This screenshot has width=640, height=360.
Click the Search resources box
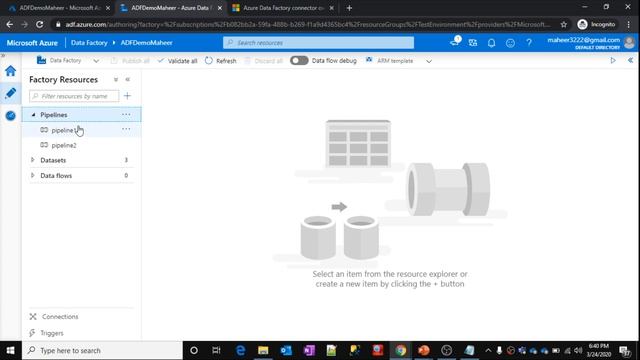318,42
